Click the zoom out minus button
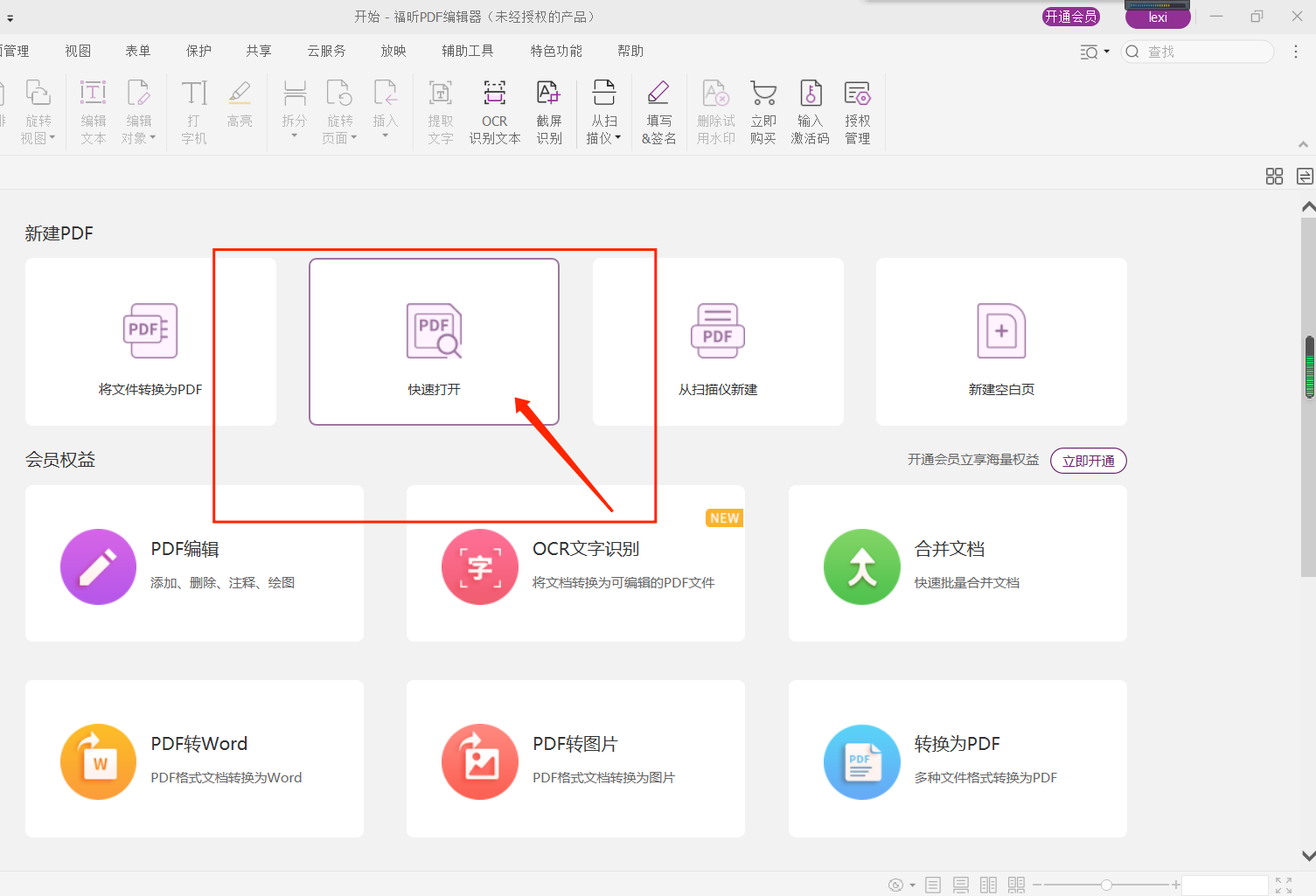This screenshot has width=1316, height=896. pos(1037,885)
